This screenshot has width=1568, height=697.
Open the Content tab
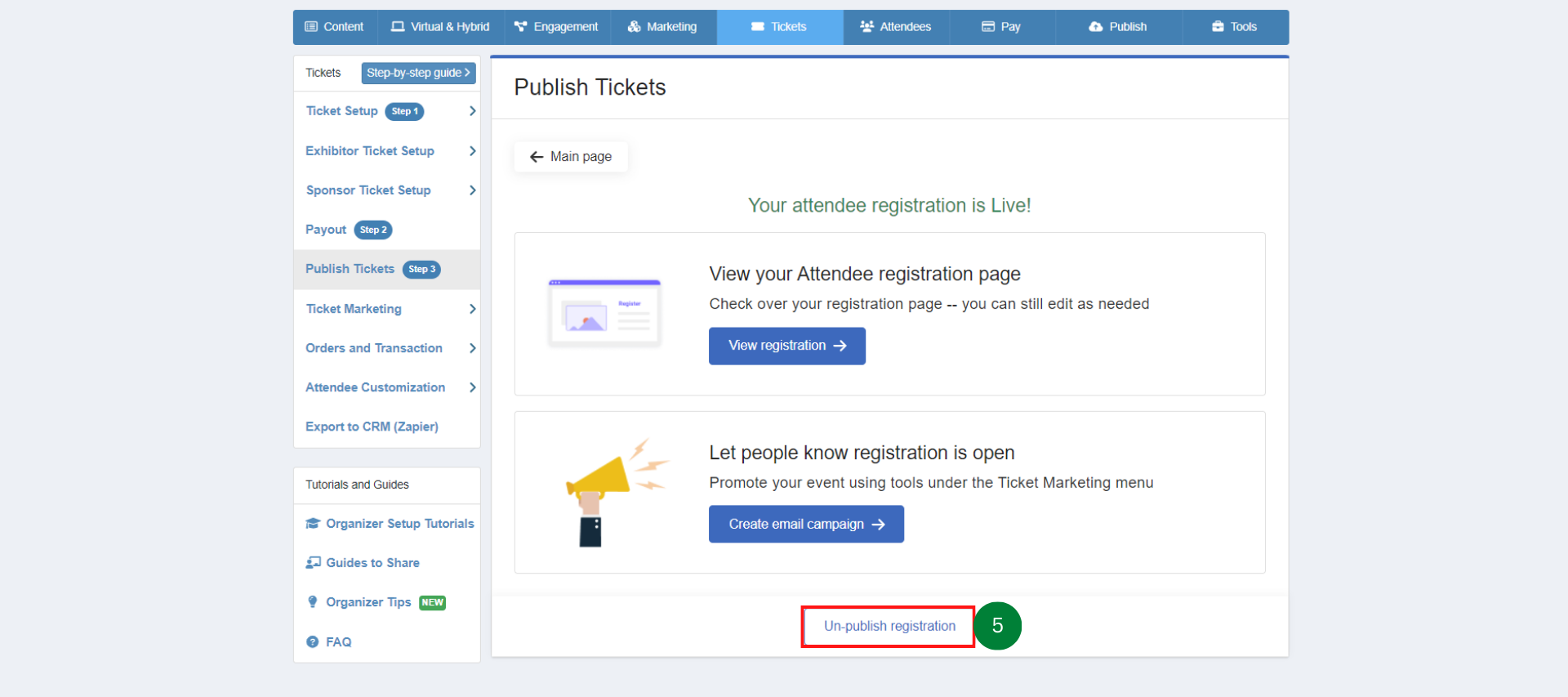tap(335, 27)
